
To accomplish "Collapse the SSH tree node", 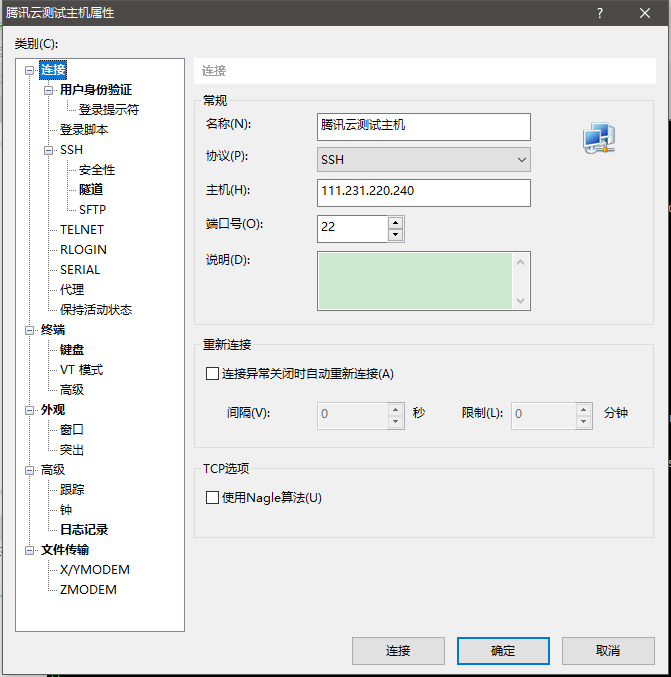I will coord(48,150).
